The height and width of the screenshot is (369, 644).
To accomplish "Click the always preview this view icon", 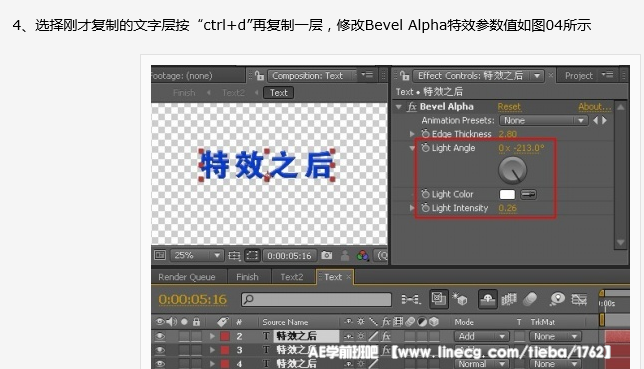I will [160, 256].
